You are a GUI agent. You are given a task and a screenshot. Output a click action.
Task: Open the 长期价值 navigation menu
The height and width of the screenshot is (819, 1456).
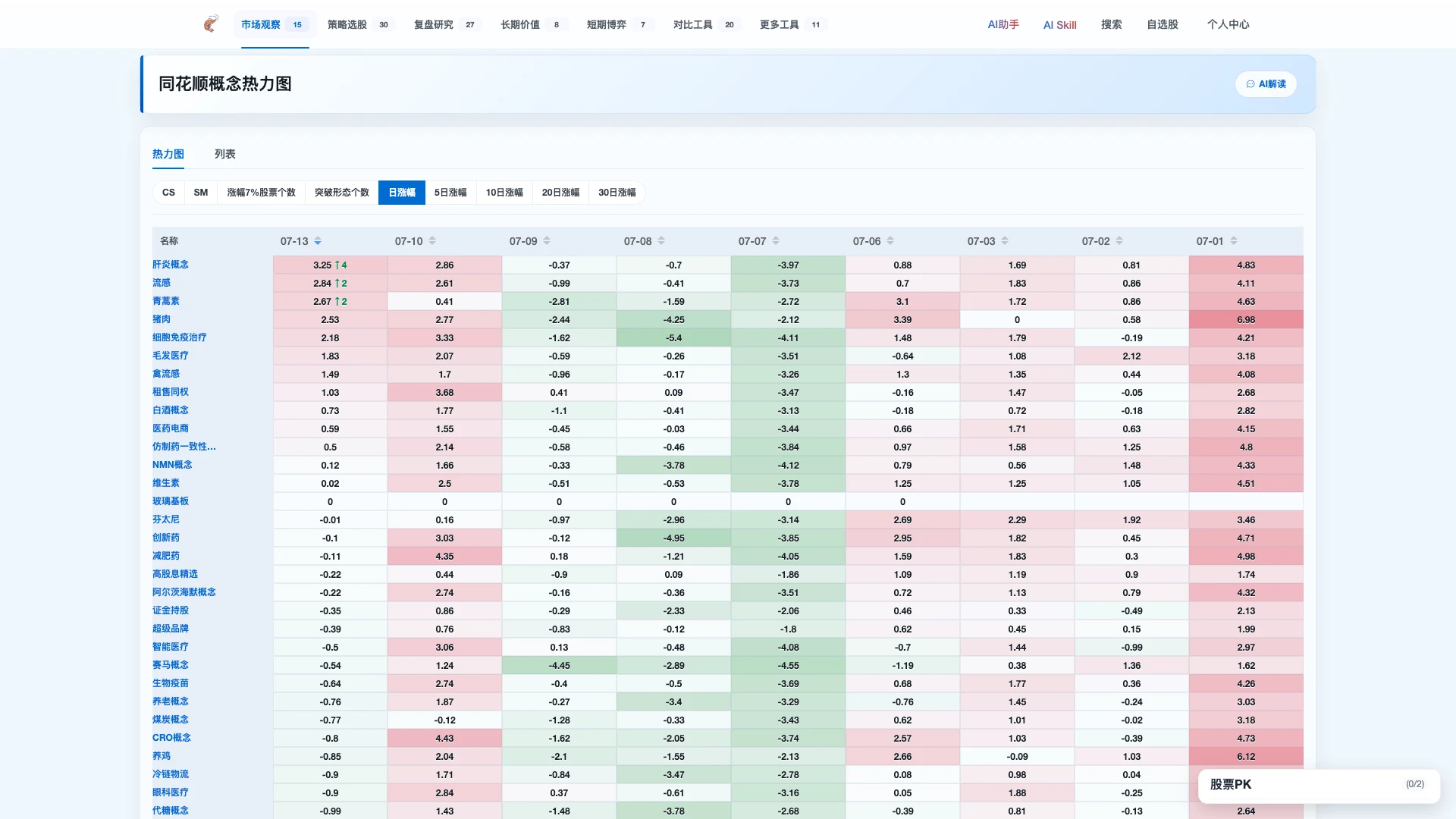[534, 24]
